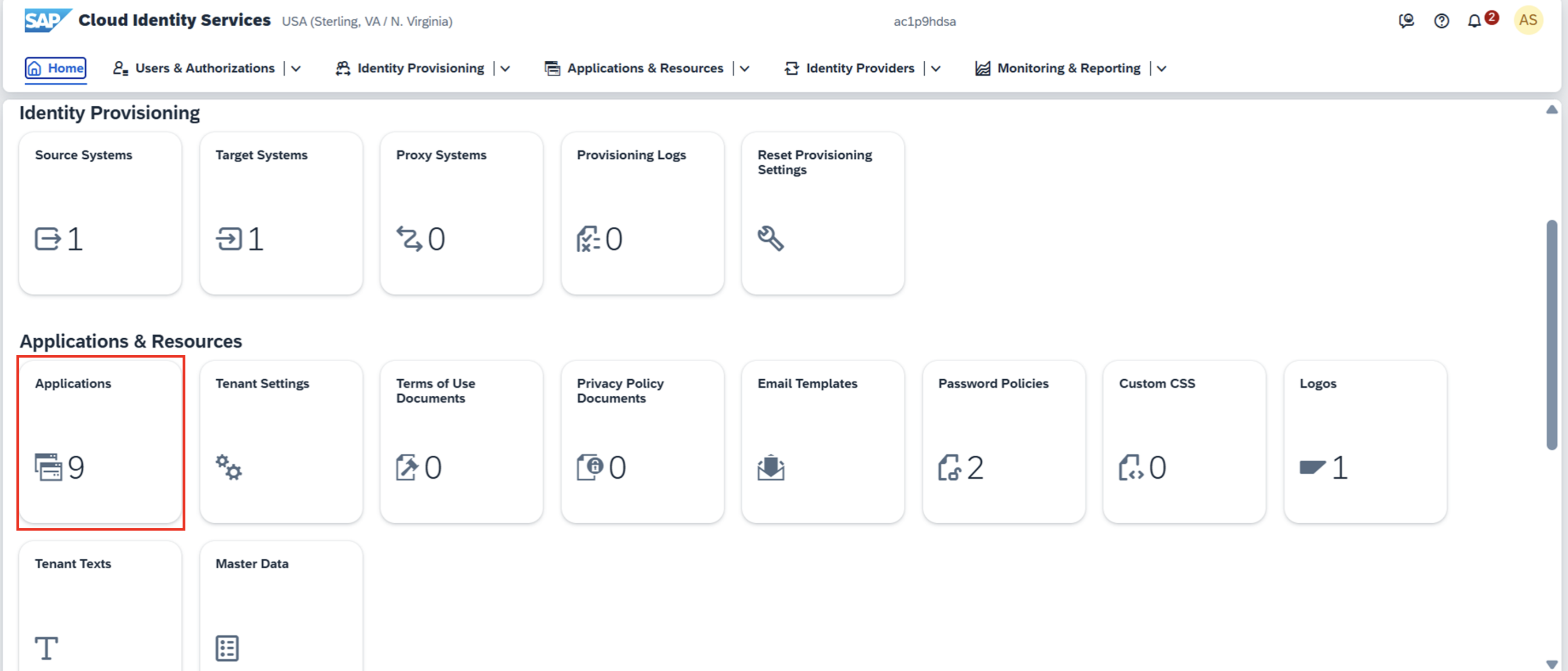Expand Users & Authorizations dropdown arrow
The image size is (1568, 671).
(296, 69)
